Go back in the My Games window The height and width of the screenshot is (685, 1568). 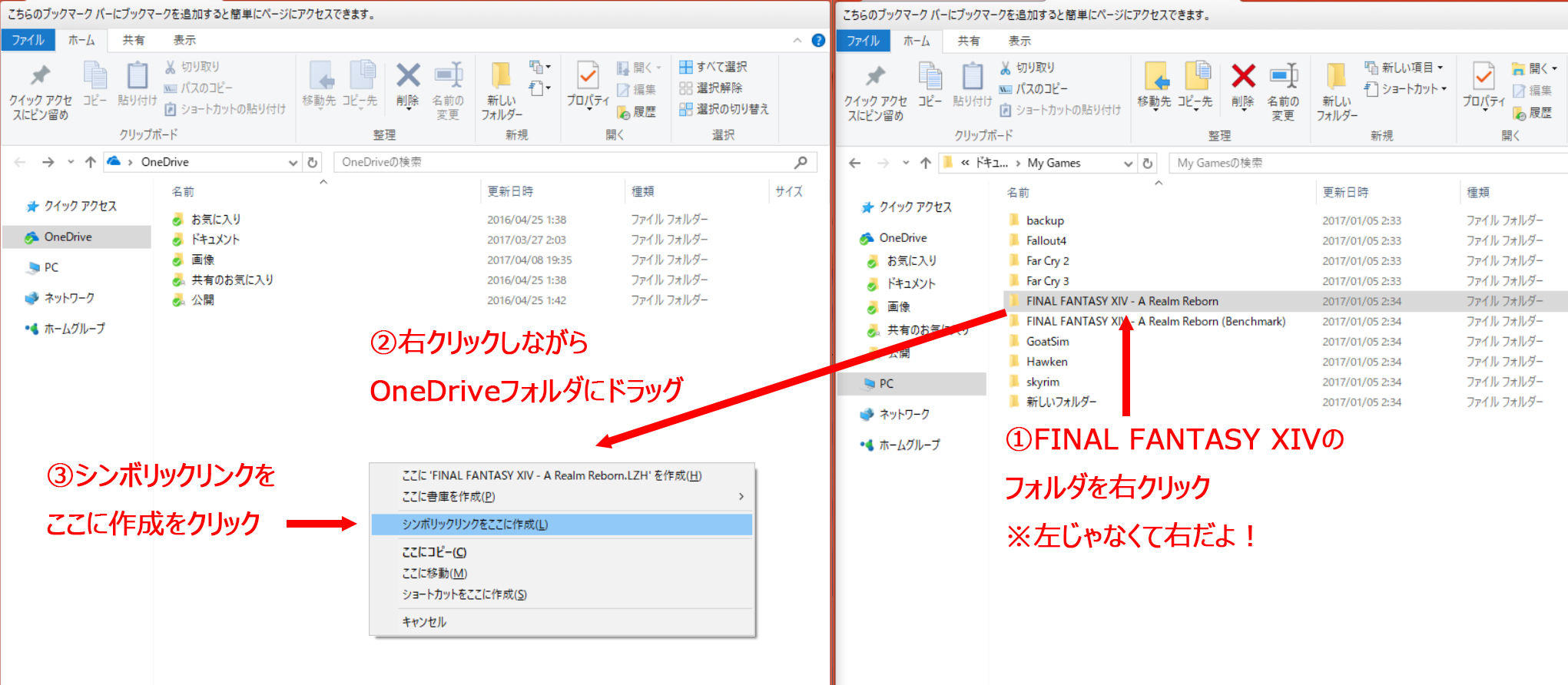click(x=854, y=163)
